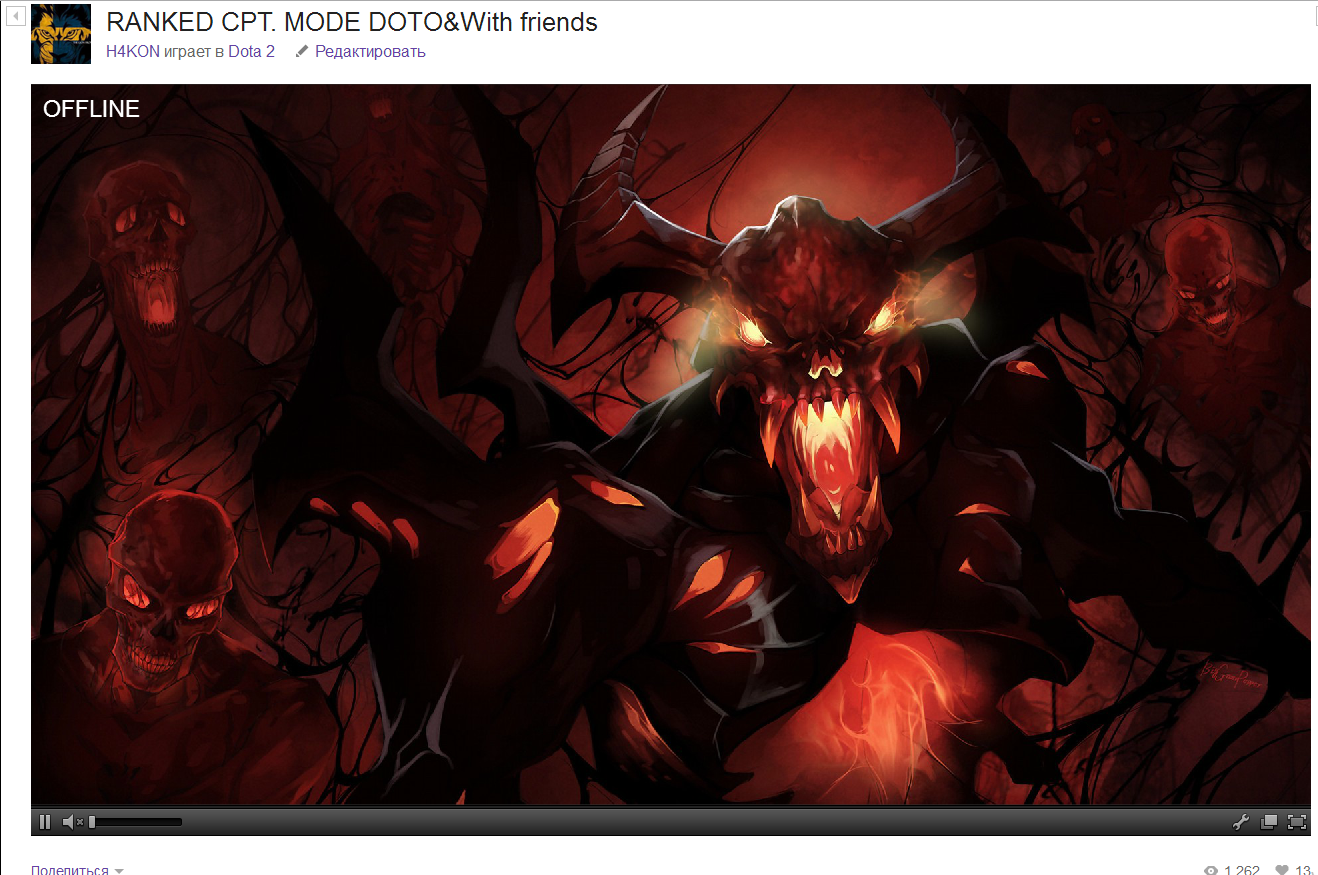Click the stream title text

pyautogui.click(x=352, y=22)
